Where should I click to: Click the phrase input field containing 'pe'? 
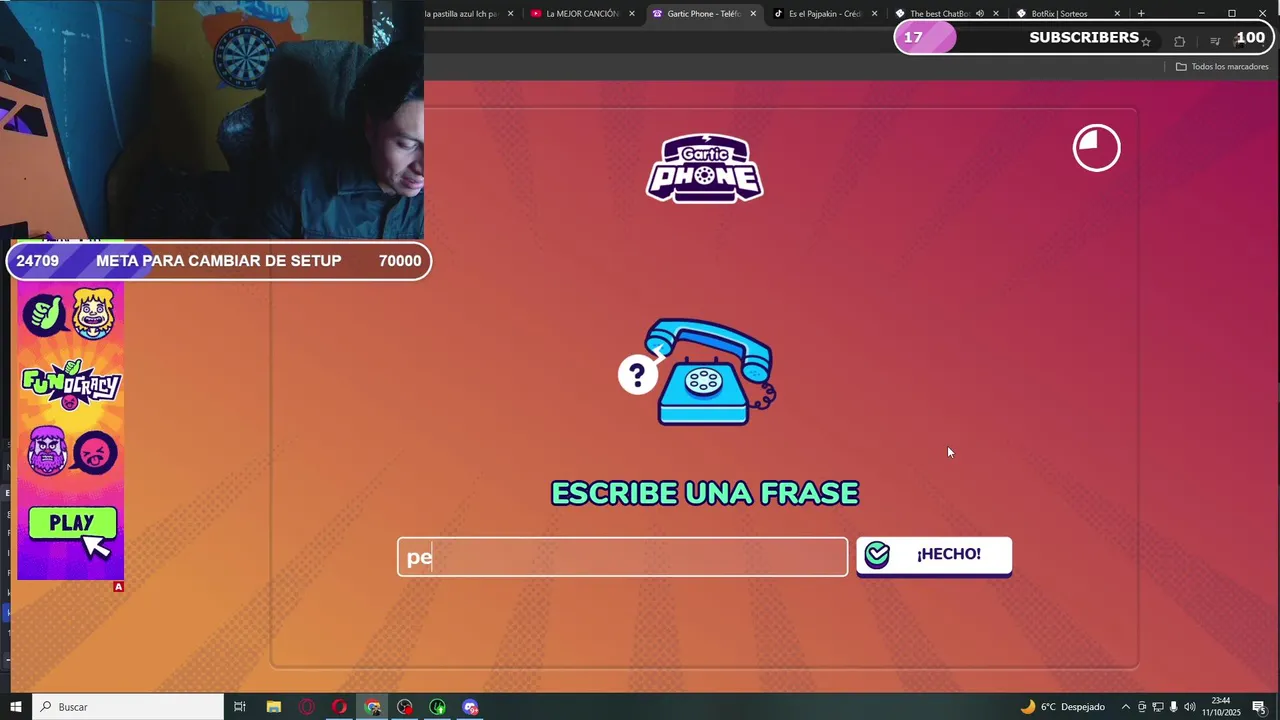622,557
